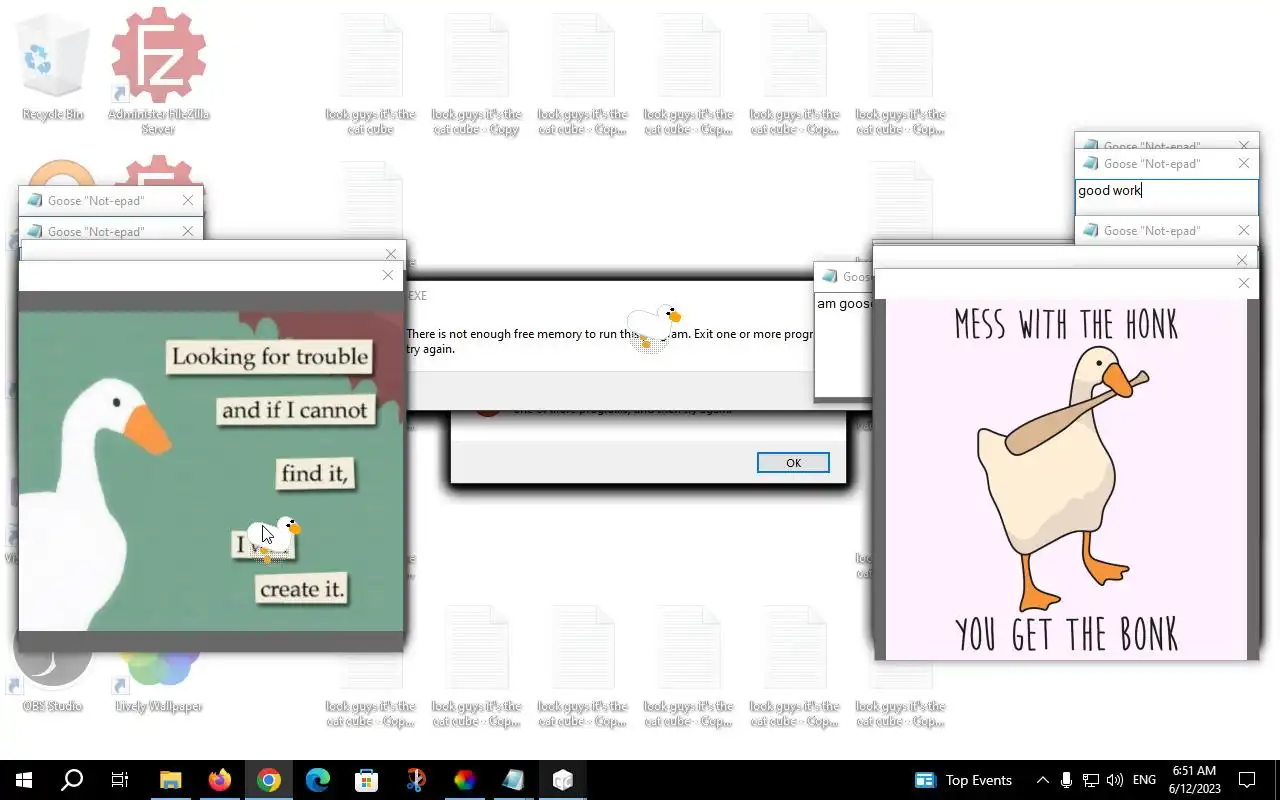Open the Windows Start menu
The height and width of the screenshot is (800, 1280).
(24, 780)
